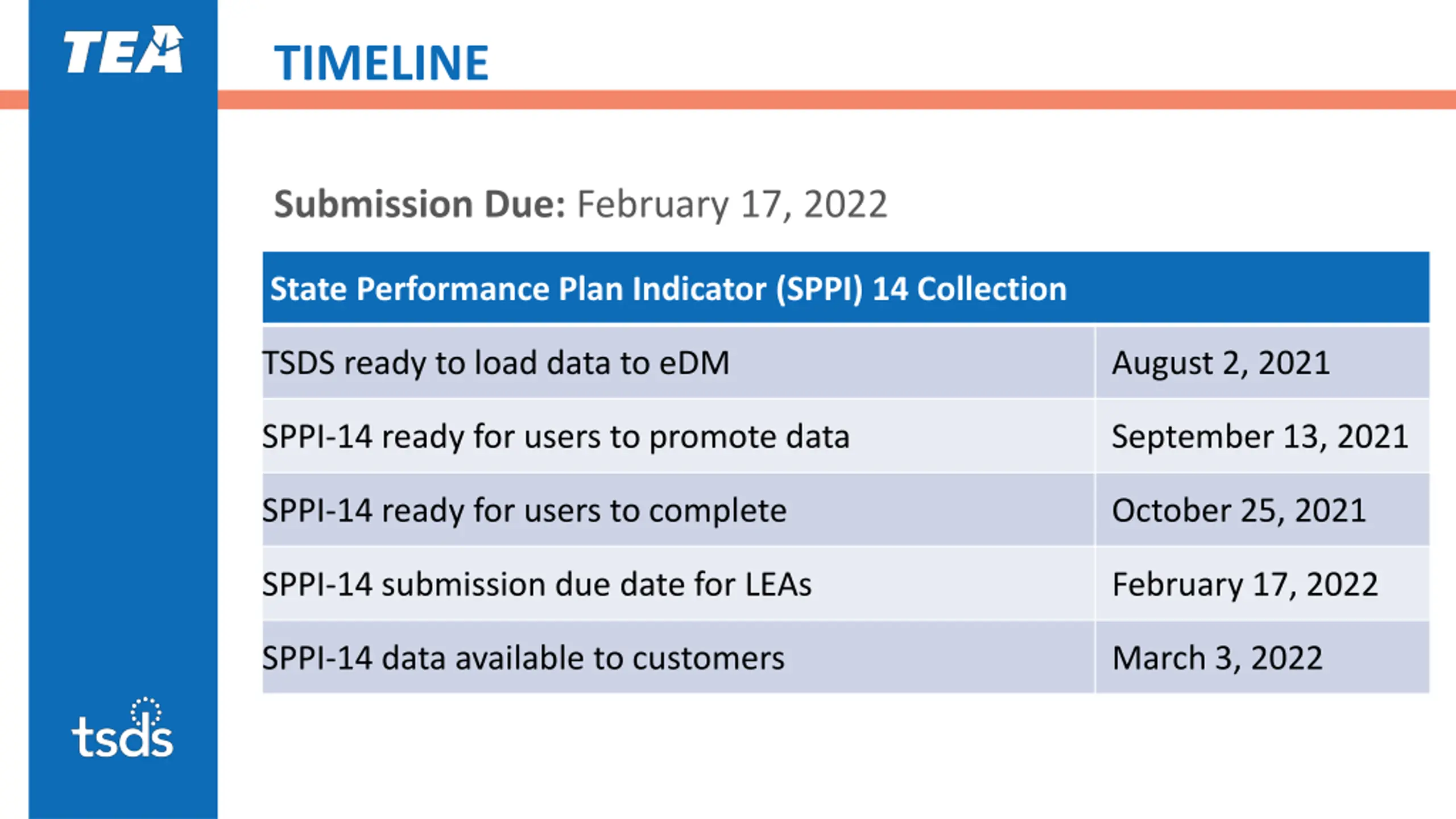Select the Submission Due label
The height and width of the screenshot is (819, 1456).
[420, 204]
